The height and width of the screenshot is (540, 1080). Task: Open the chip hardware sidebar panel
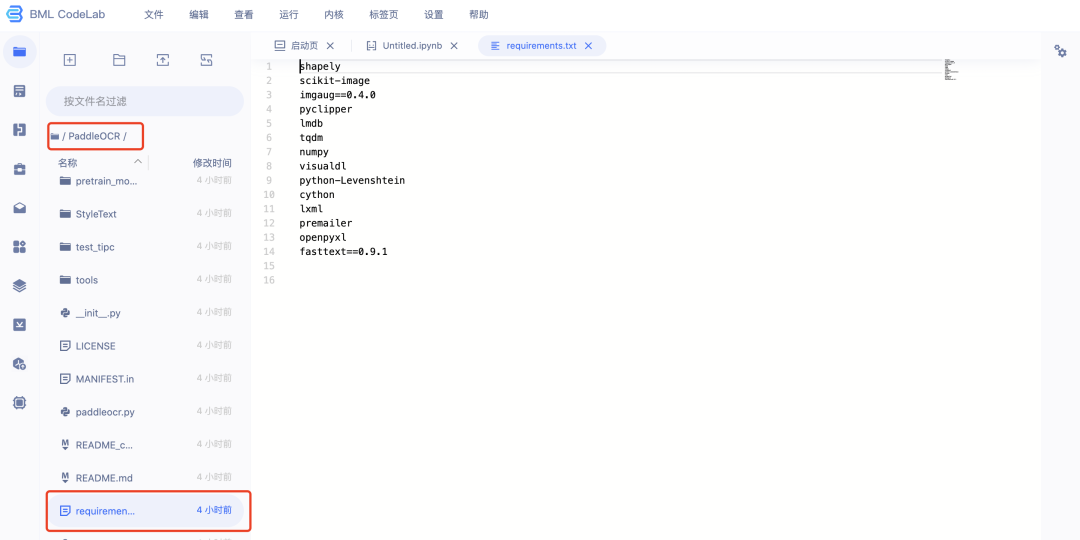pos(19,403)
